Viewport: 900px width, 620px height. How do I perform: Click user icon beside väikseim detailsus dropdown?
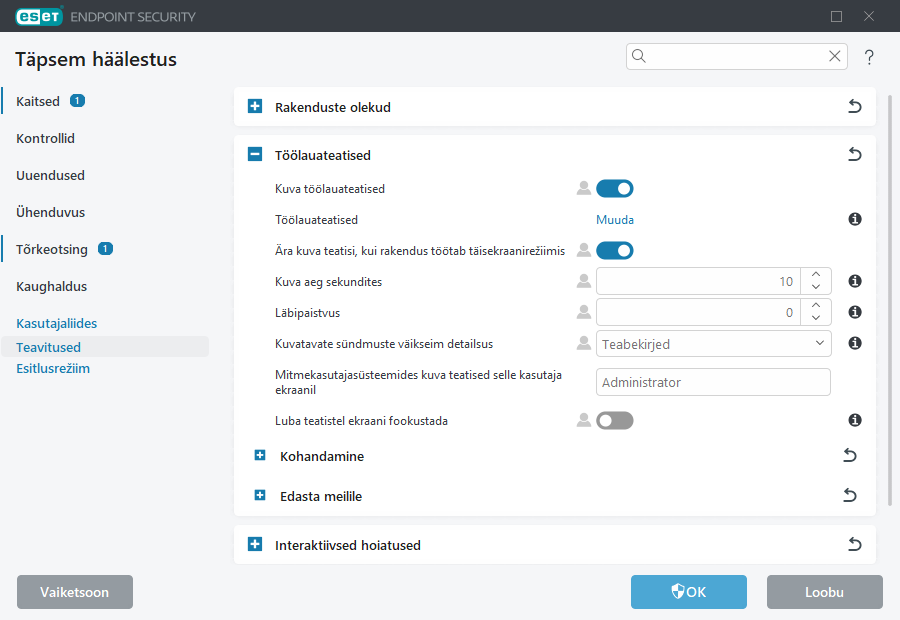click(x=584, y=343)
